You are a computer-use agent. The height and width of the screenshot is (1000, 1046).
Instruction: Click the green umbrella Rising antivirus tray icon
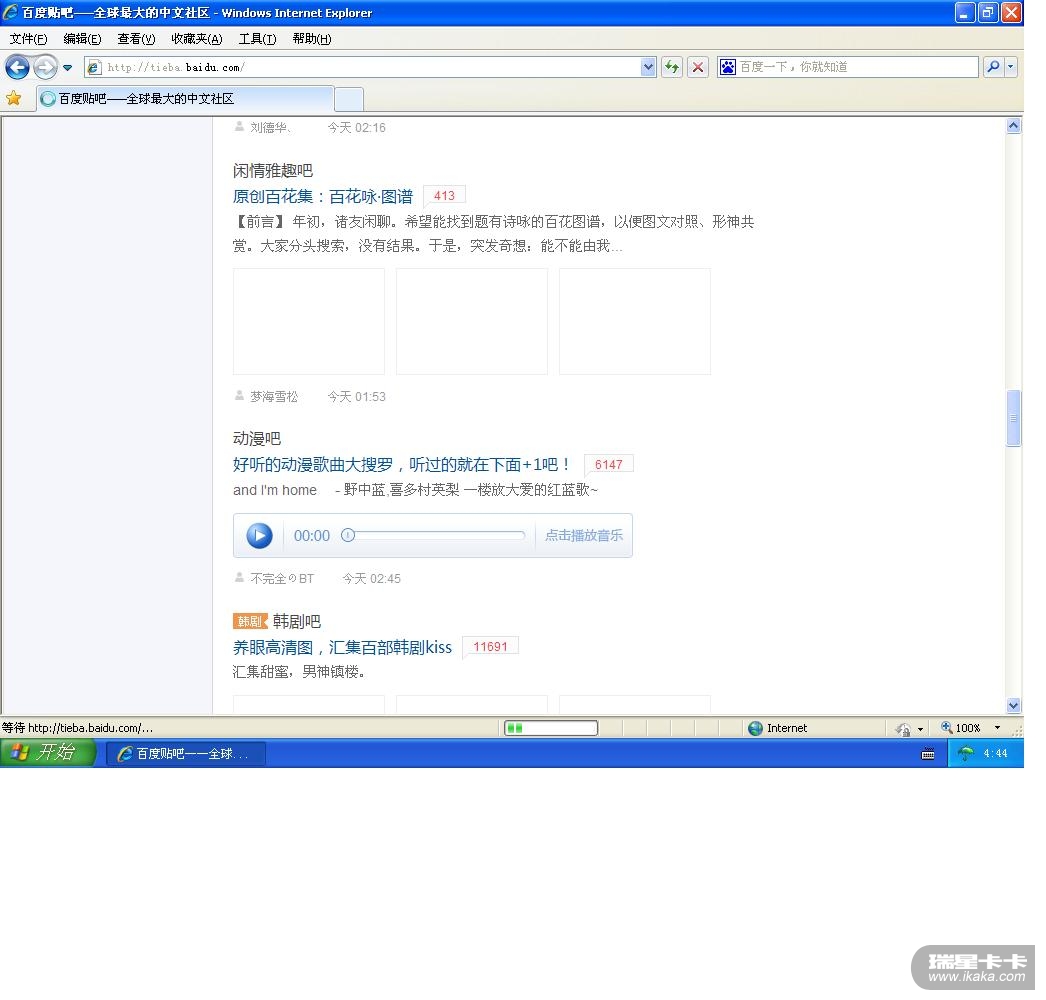[965, 754]
